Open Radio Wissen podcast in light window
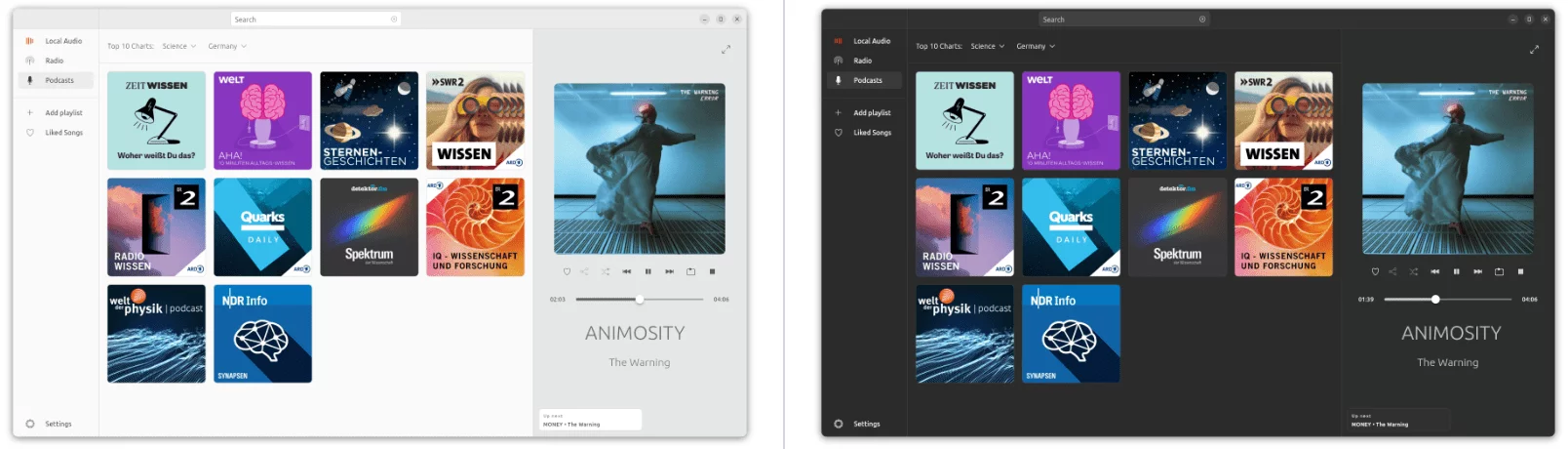1568x449 pixels. [156, 226]
